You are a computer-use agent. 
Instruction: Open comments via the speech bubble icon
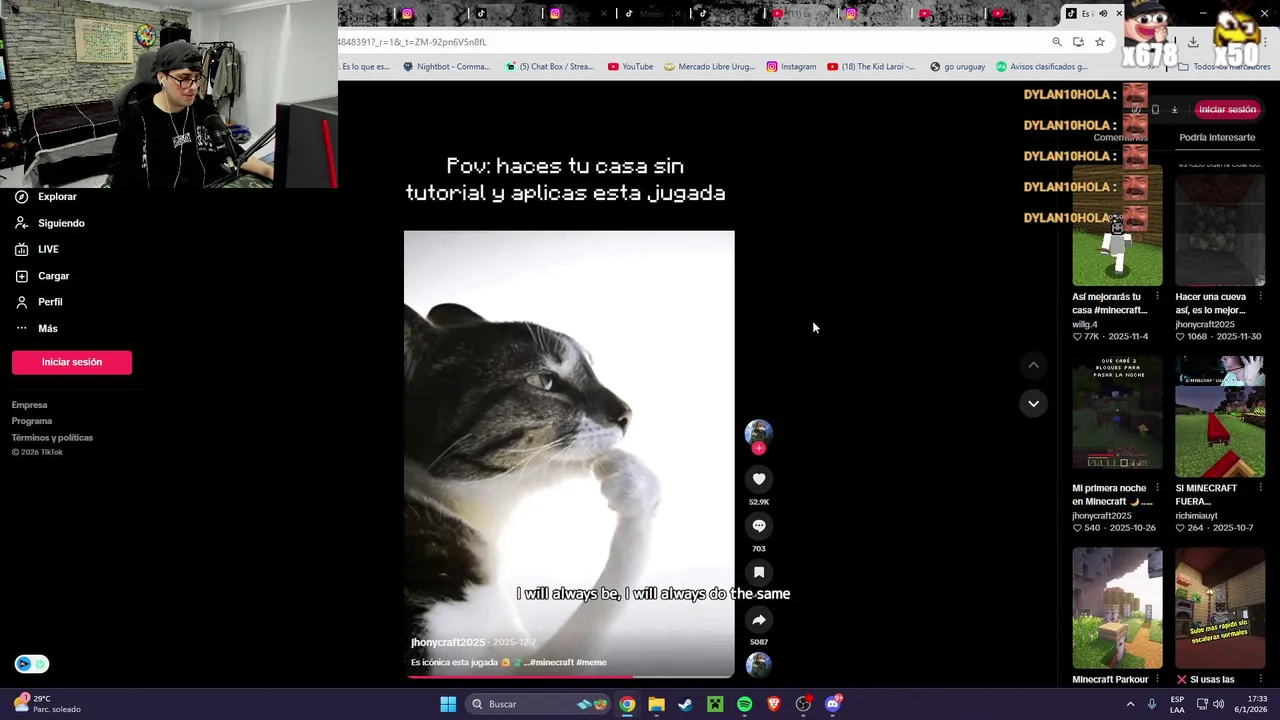(x=759, y=526)
